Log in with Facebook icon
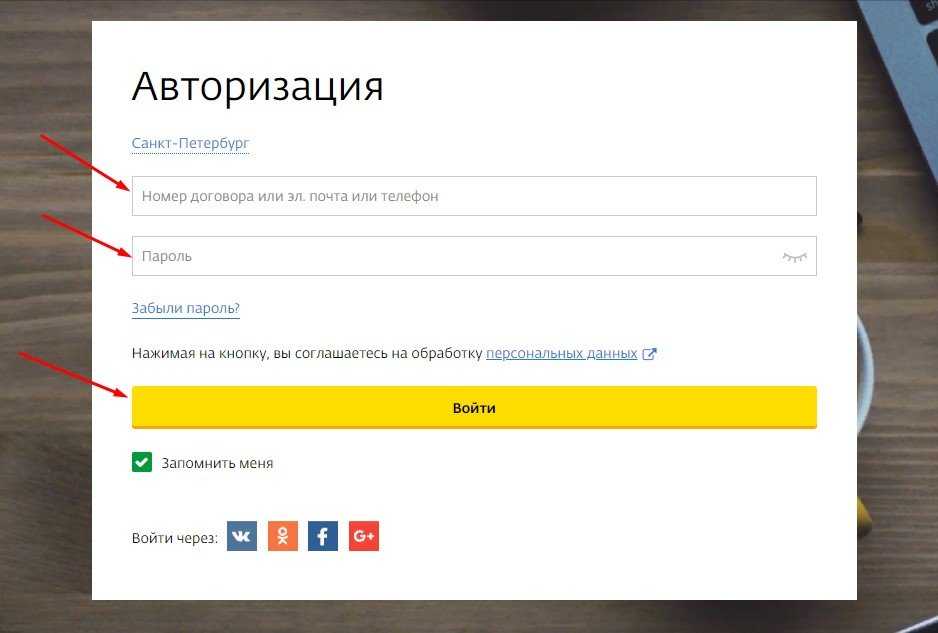This screenshot has height=633, width=938. point(323,537)
